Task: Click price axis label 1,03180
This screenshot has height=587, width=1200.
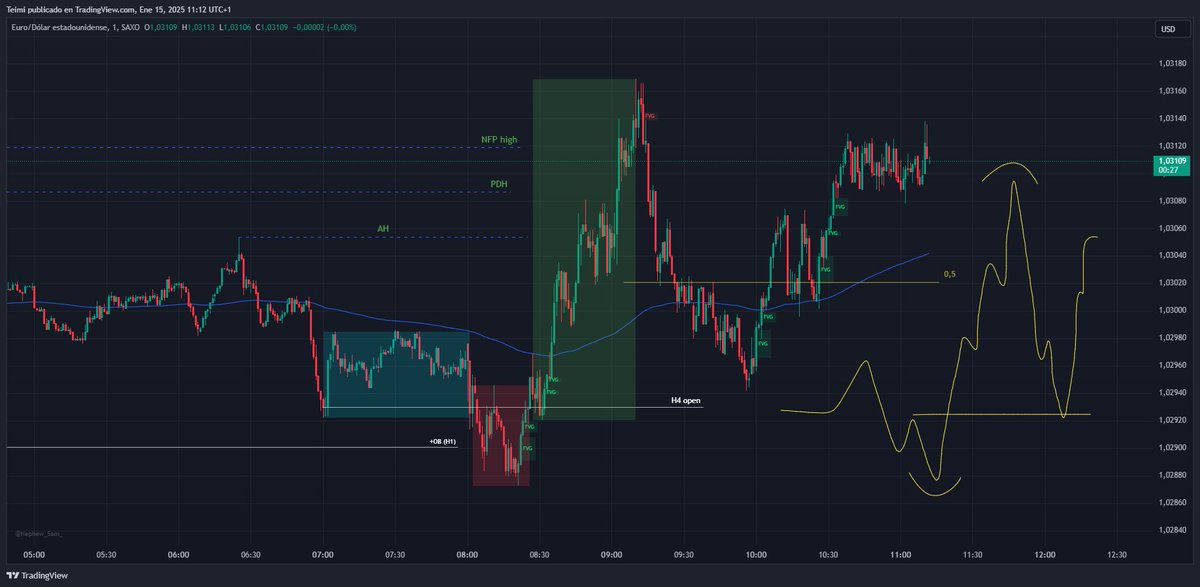Action: coord(1170,64)
